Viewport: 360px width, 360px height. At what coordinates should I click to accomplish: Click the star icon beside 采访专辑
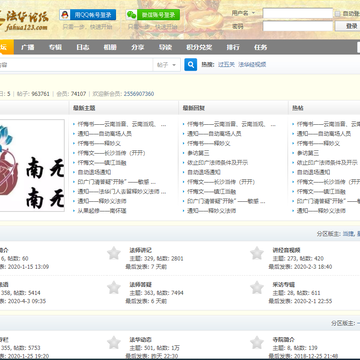click(x=257, y=288)
